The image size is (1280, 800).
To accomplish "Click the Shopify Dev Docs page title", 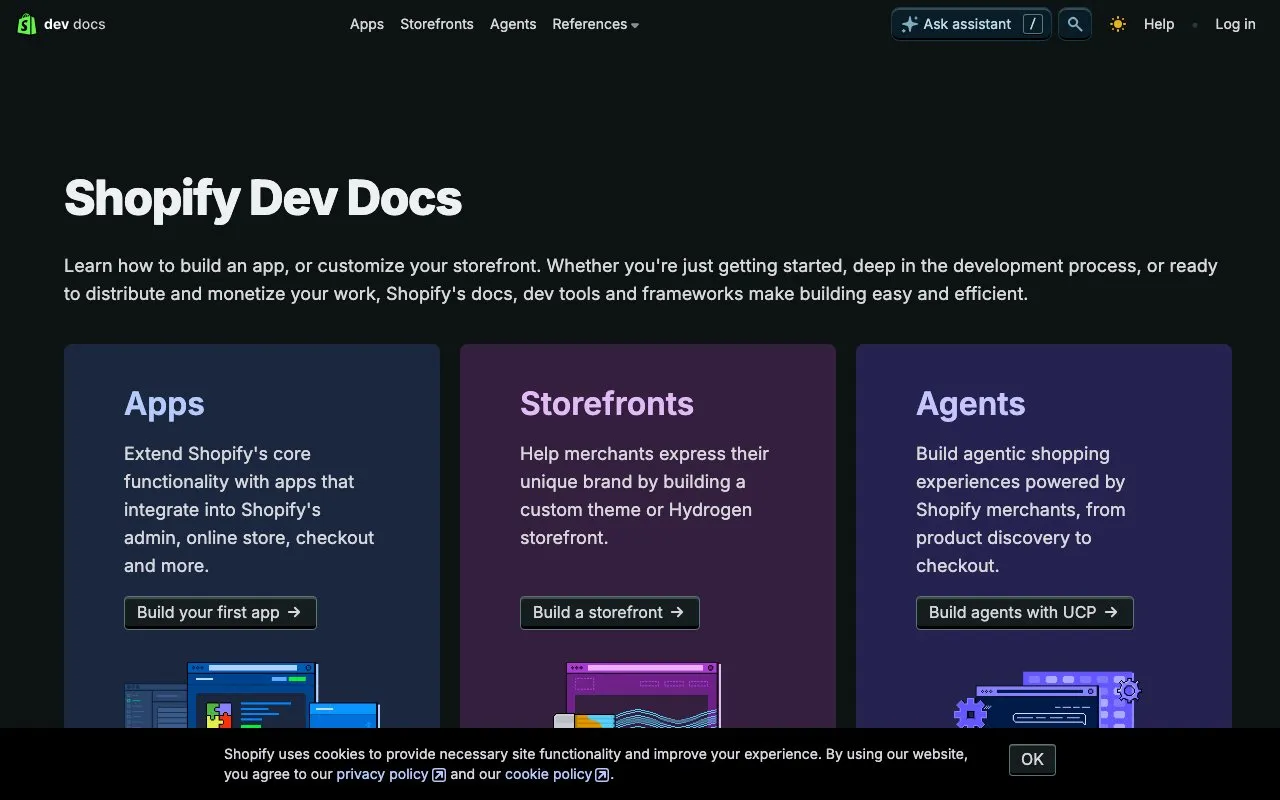I will click(263, 198).
